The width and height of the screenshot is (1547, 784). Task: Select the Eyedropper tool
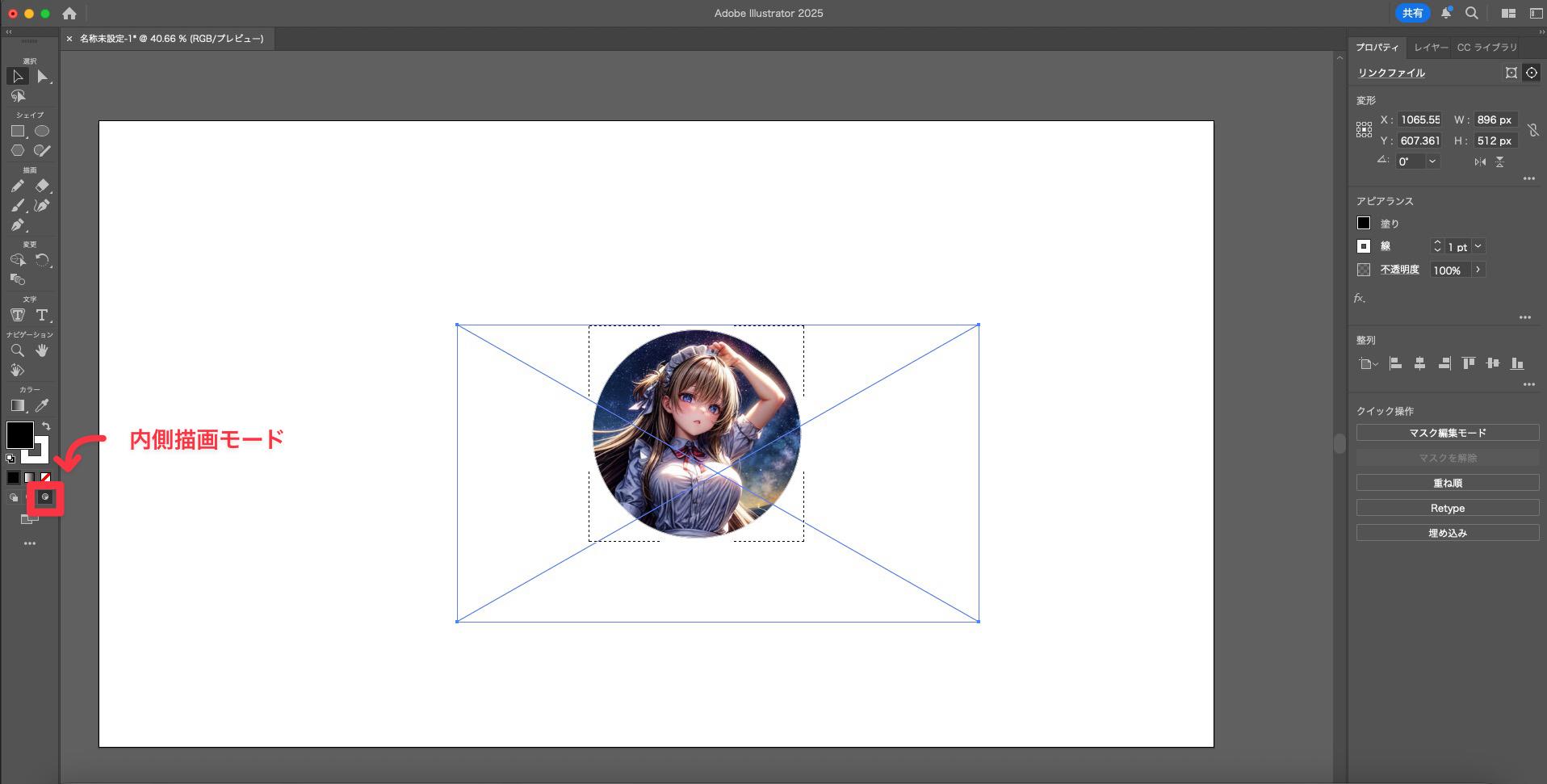tap(42, 405)
